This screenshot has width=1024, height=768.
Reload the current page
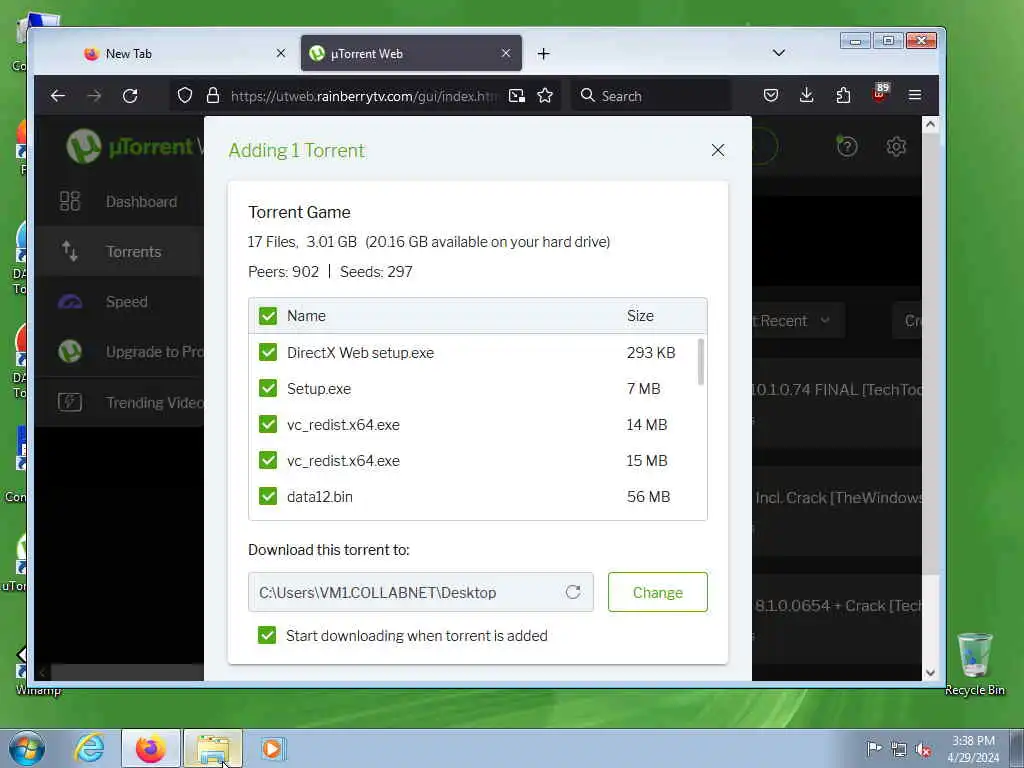tap(130, 96)
